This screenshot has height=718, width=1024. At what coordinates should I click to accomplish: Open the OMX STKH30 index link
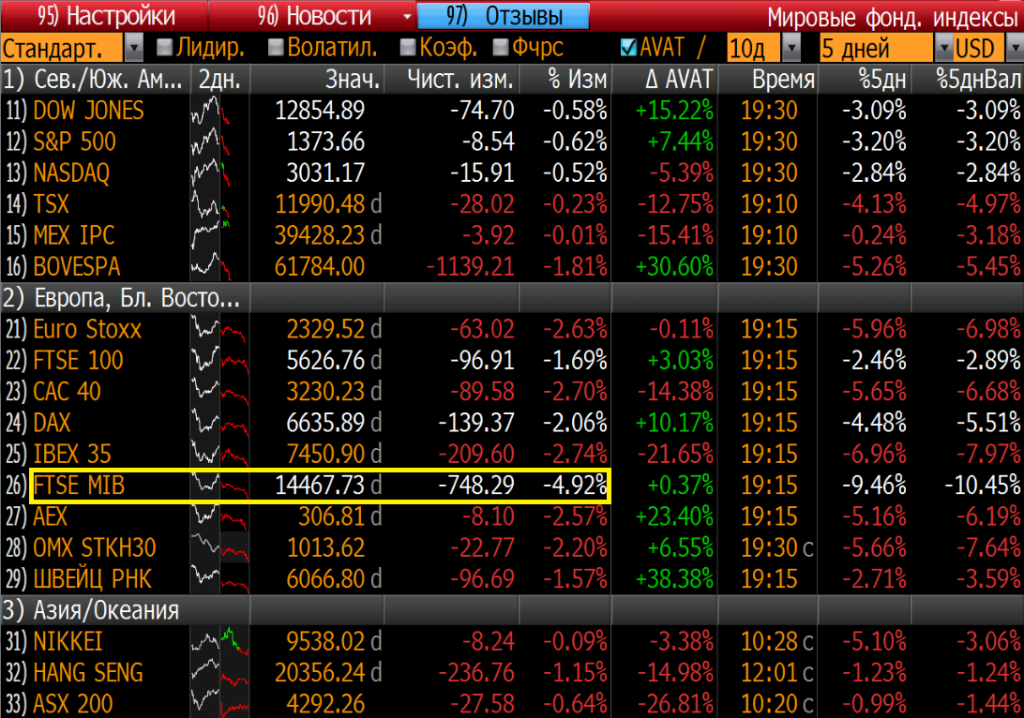95,548
